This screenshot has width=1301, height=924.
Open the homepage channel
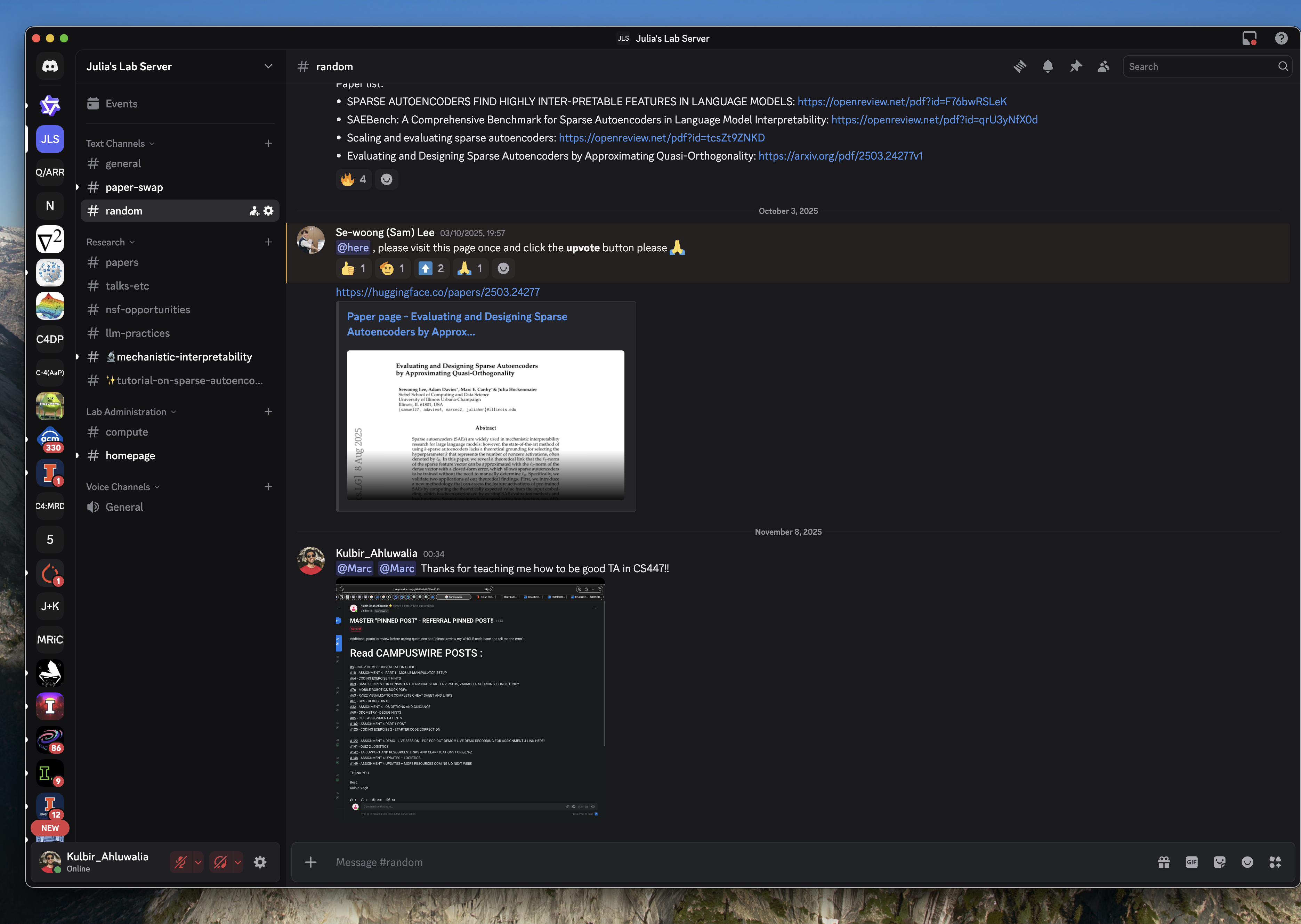180,456
